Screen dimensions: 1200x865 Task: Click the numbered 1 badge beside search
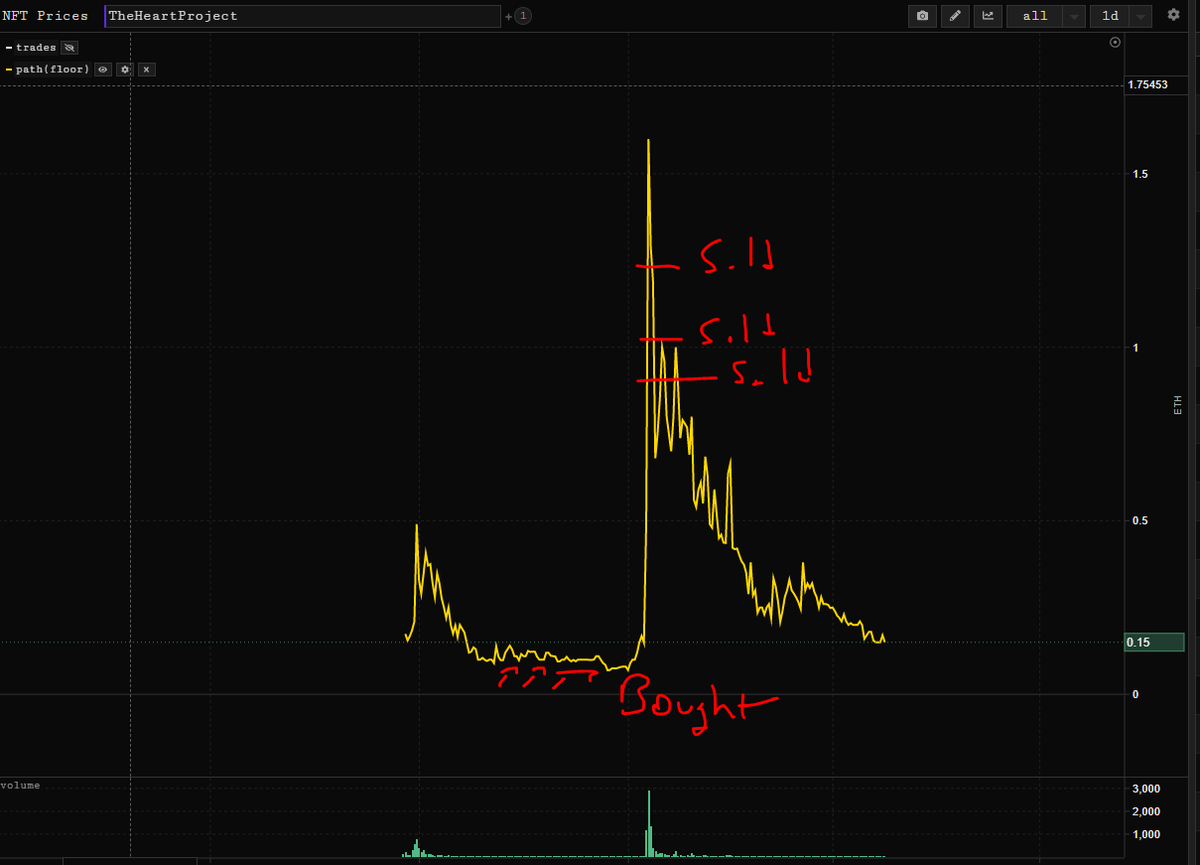click(523, 16)
